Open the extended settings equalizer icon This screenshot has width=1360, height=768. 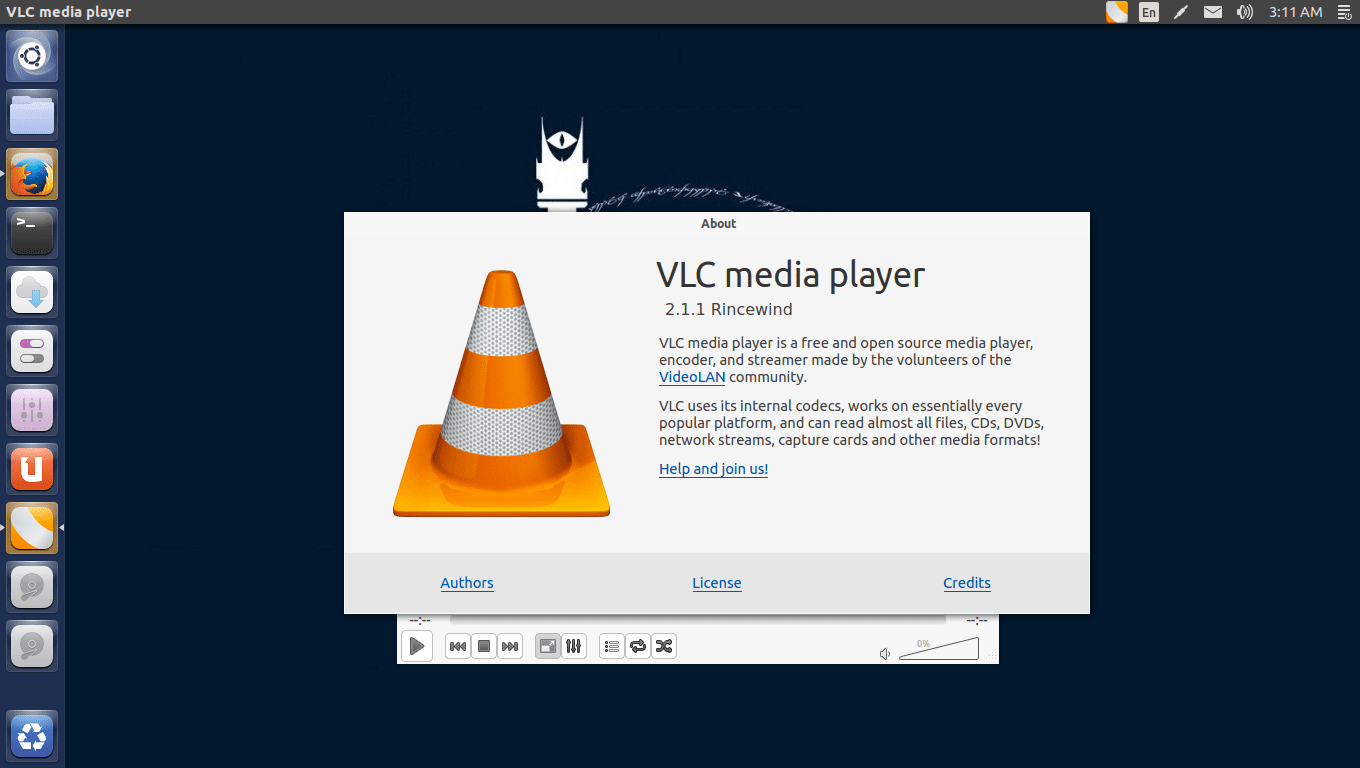point(573,646)
